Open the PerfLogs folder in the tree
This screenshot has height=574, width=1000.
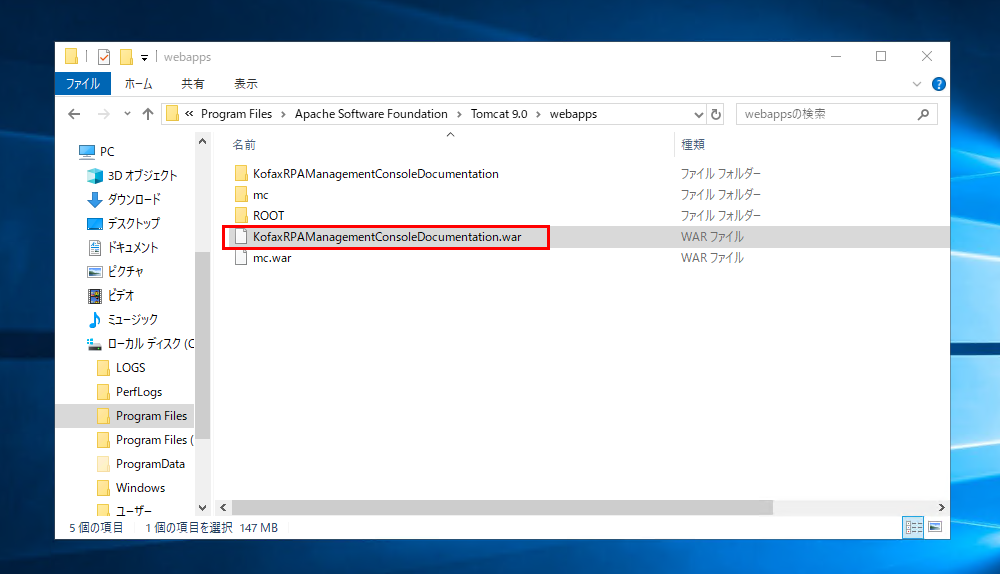pos(138,392)
